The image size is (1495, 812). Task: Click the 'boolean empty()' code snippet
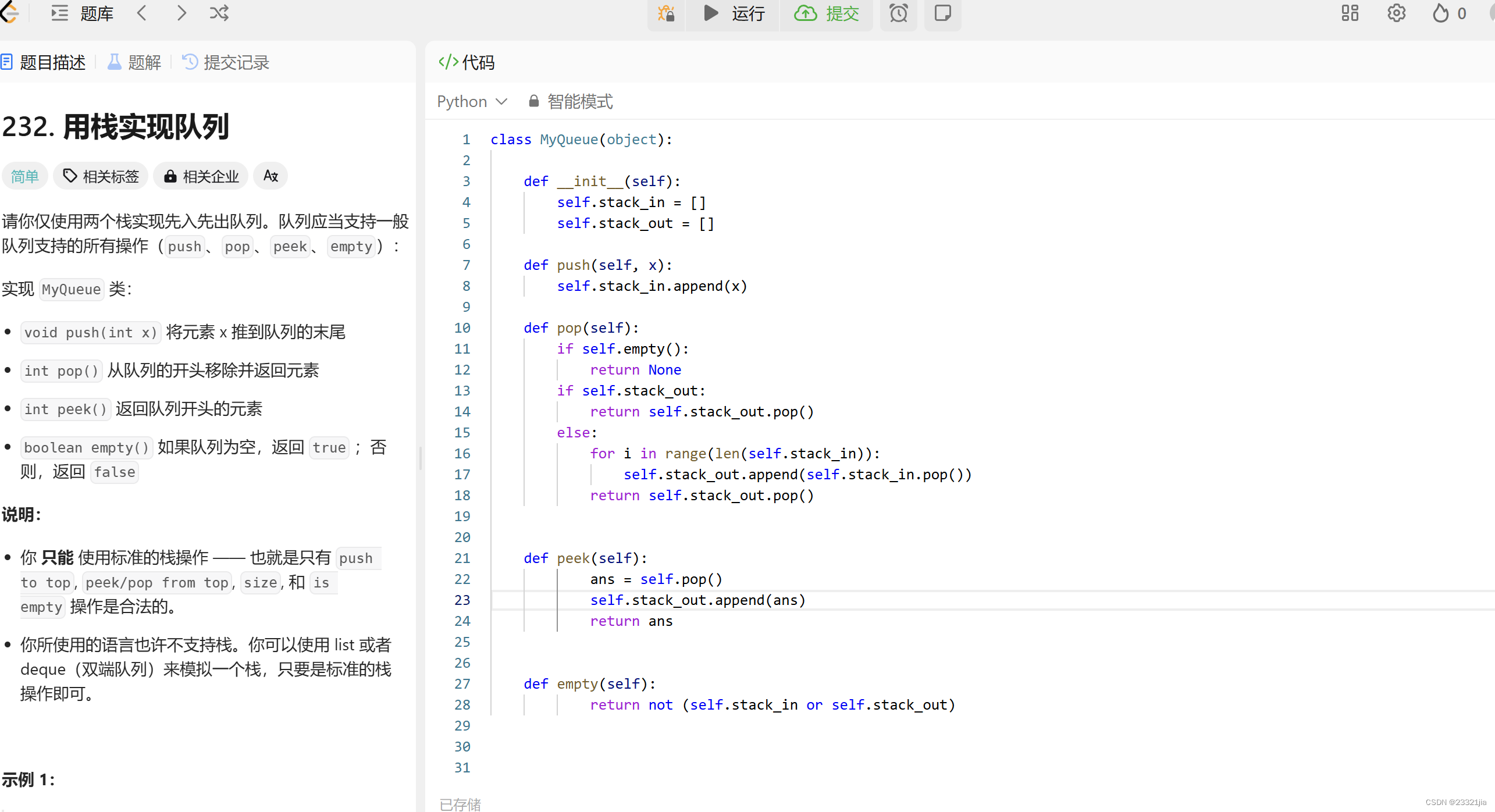[x=87, y=448]
